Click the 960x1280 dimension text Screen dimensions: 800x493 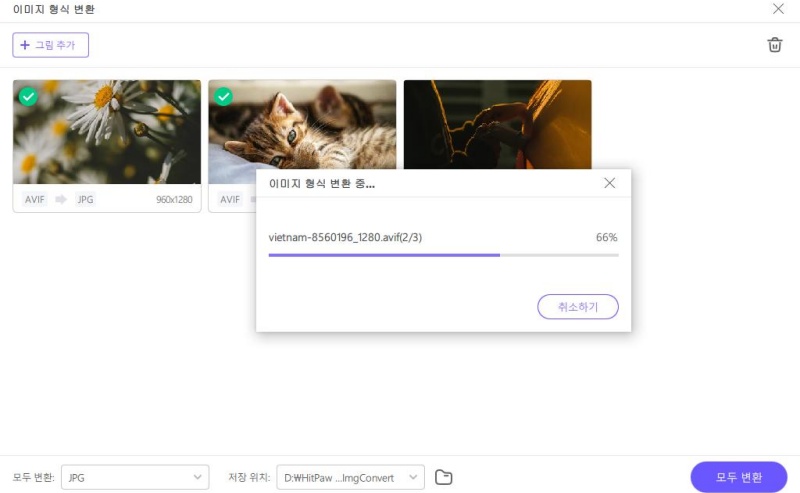pyautogui.click(x=174, y=200)
